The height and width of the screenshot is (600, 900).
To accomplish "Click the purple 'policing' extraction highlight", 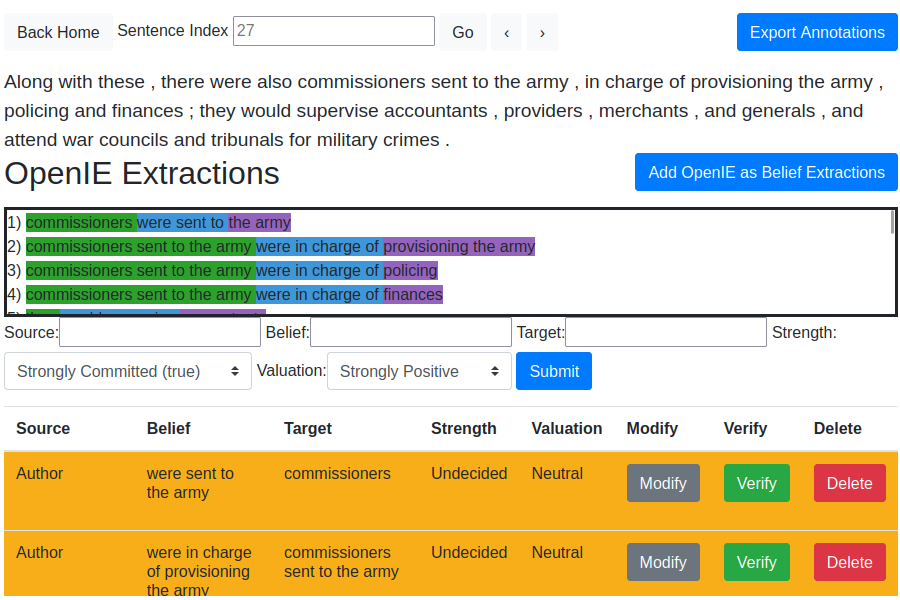I will point(410,270).
